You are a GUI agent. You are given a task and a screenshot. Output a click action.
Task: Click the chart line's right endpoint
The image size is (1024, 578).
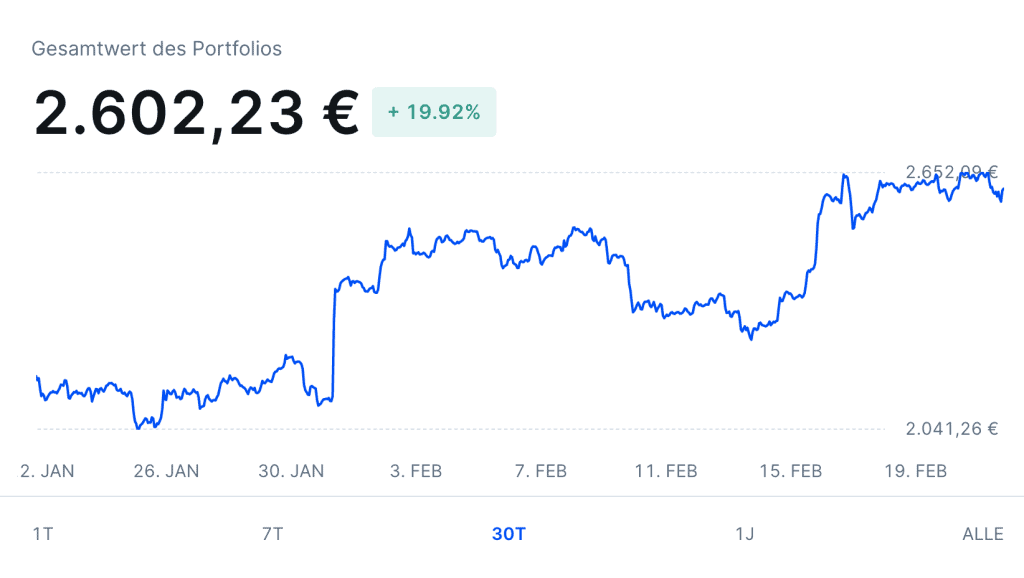1003,189
